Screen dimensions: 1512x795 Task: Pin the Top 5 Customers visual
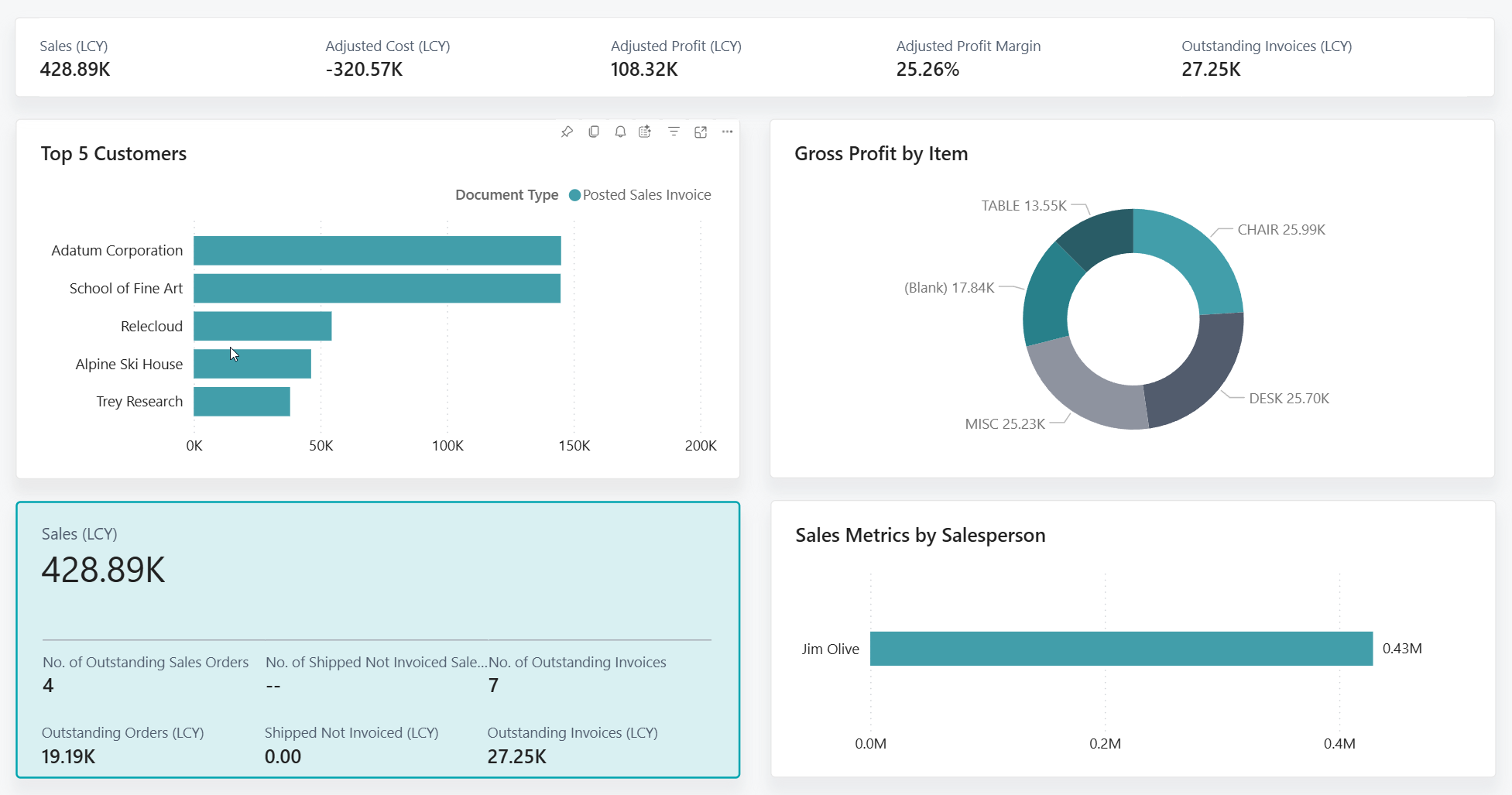click(x=567, y=132)
